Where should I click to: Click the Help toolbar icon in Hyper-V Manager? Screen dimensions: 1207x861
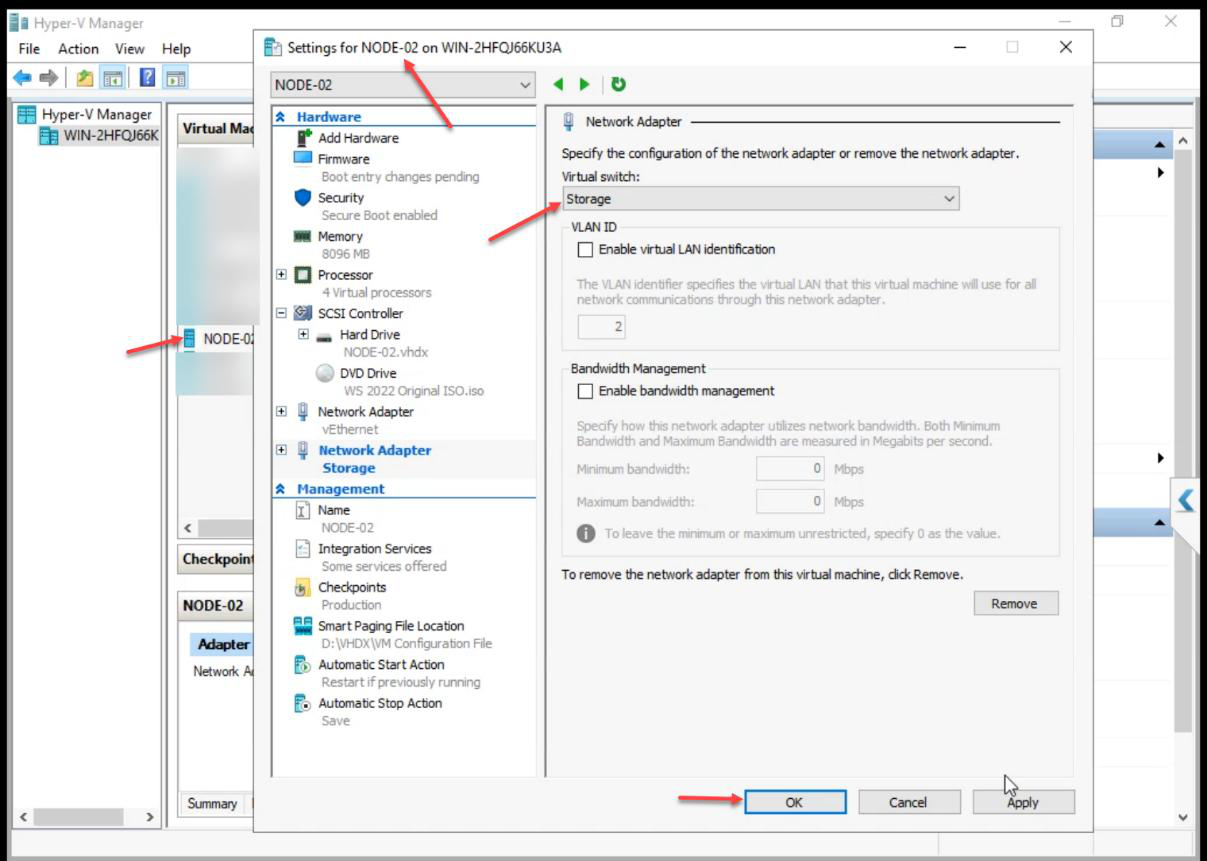click(x=148, y=77)
